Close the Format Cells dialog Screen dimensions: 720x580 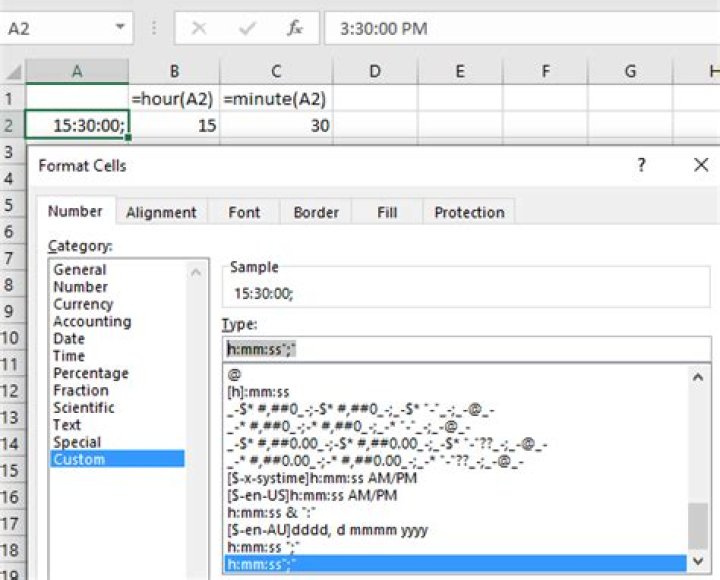click(x=701, y=165)
